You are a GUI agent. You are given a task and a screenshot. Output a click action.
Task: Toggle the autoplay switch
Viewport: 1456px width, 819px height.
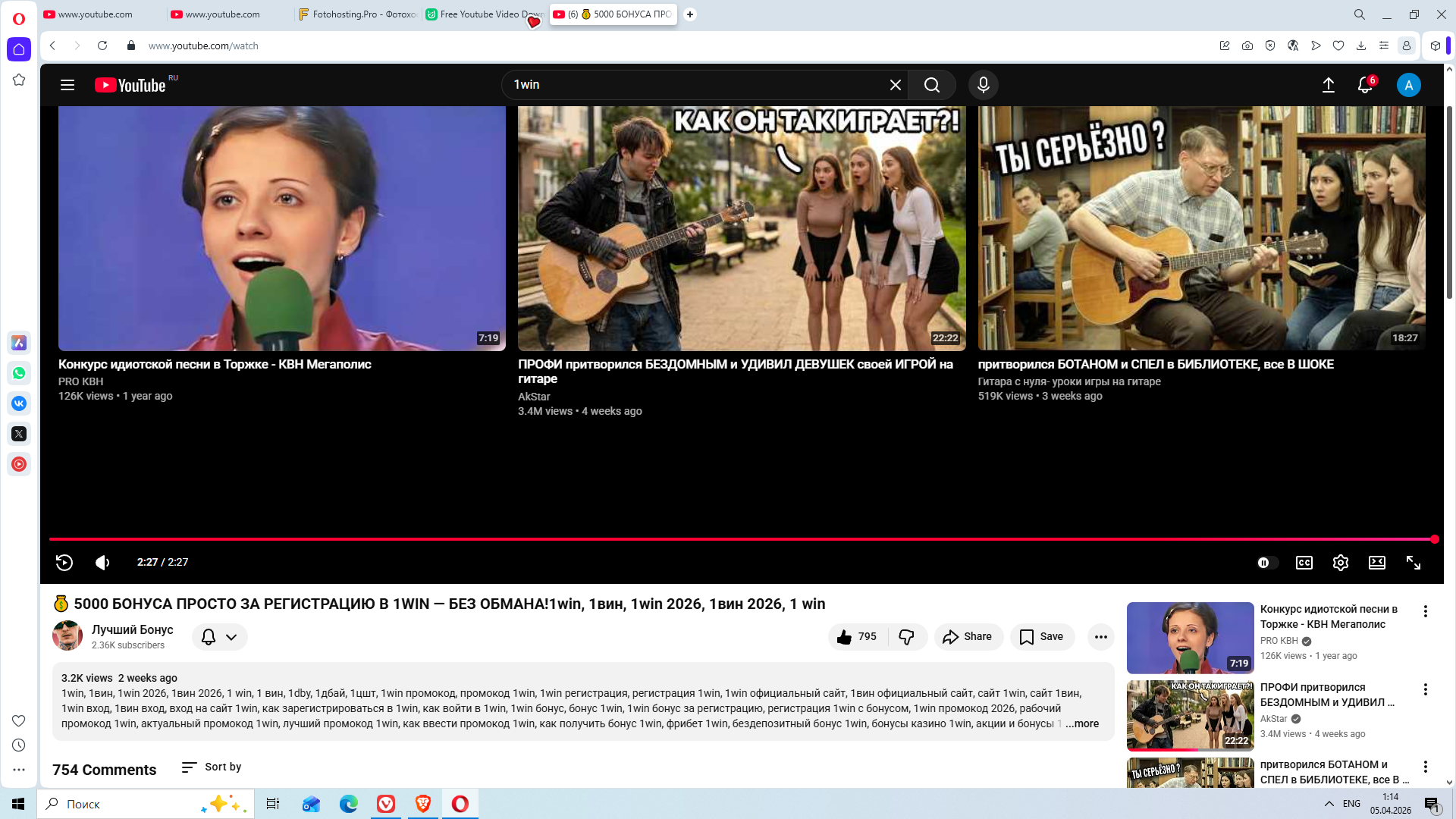(x=1266, y=562)
